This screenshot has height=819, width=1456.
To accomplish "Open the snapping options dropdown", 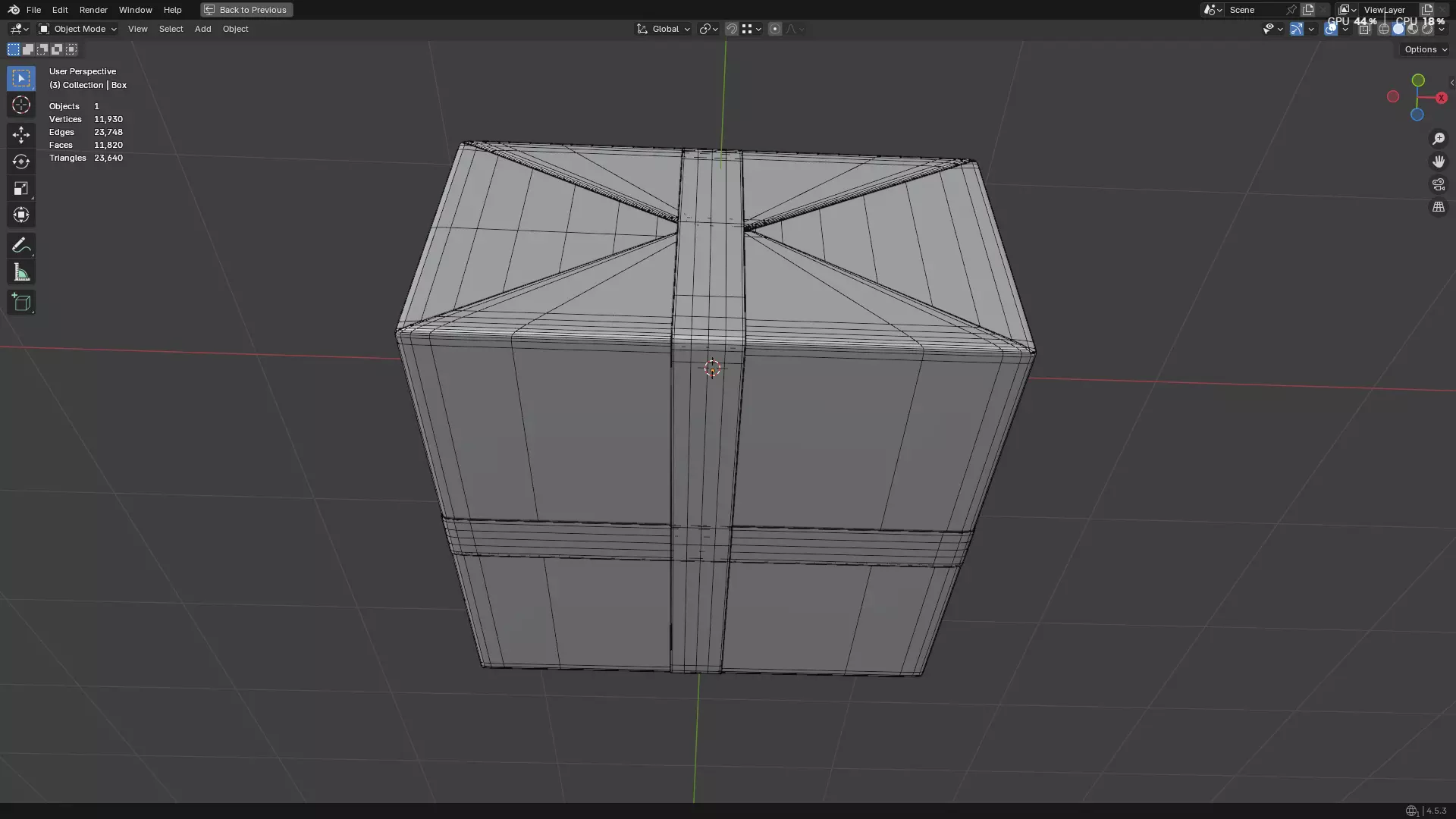I will pyautogui.click(x=752, y=29).
